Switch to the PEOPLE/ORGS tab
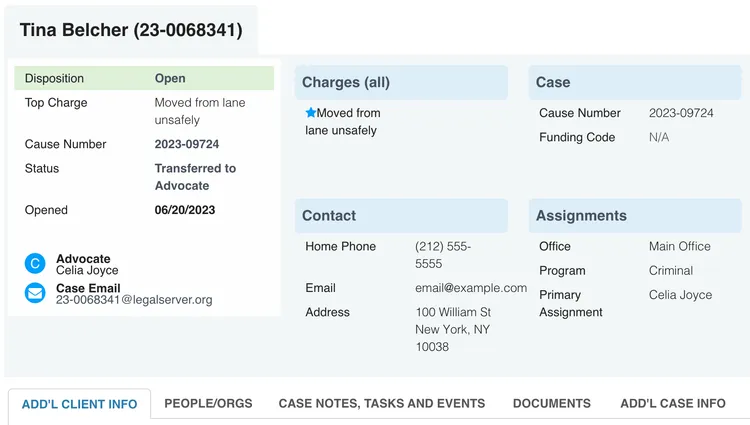750x425 pixels. tap(208, 404)
